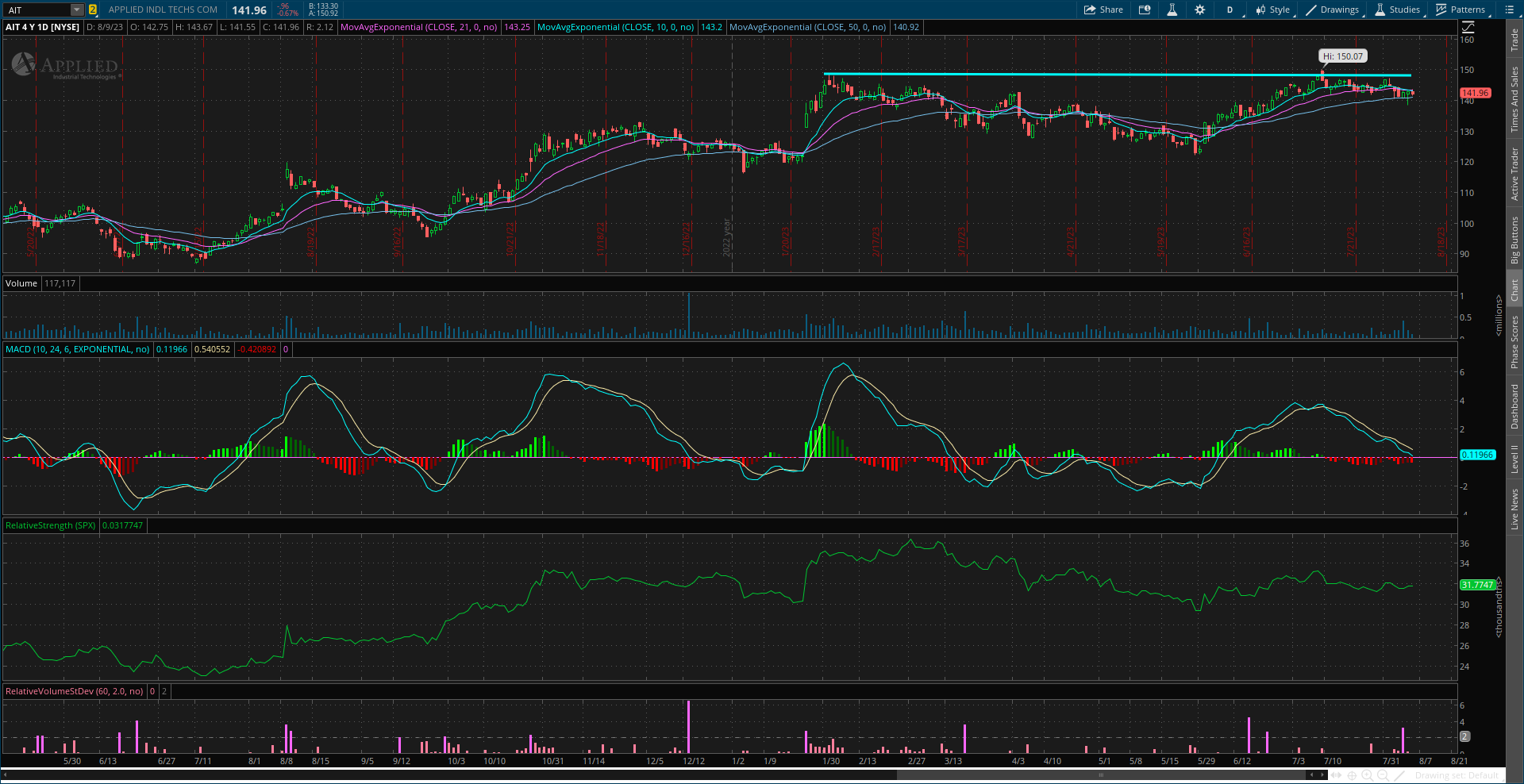1524x784 pixels.
Task: Click the RelativeVolumeStDev study label
Action: pyautogui.click(x=75, y=691)
